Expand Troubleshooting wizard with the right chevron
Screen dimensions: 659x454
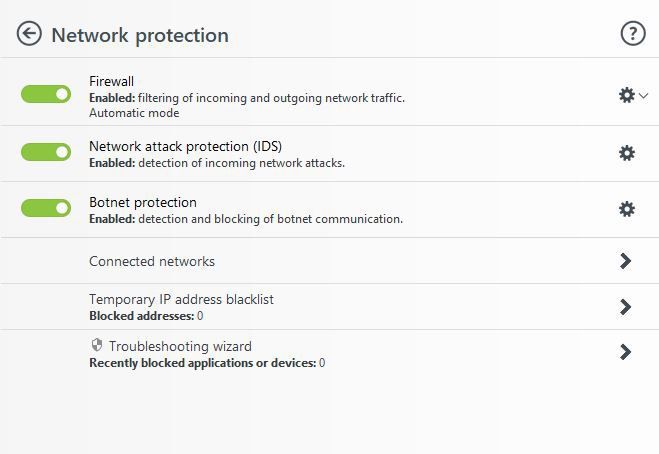point(625,352)
